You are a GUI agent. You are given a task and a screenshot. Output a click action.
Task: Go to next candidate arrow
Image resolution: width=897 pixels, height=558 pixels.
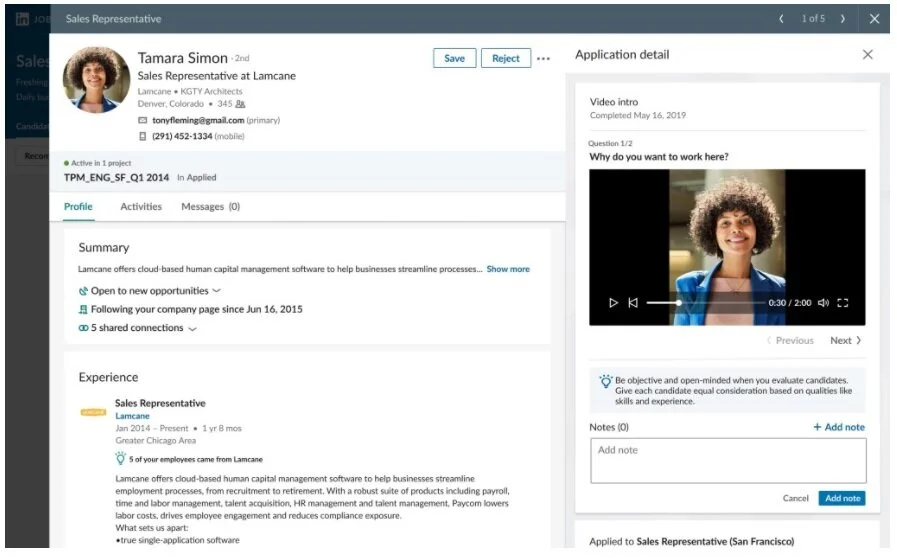tap(842, 18)
